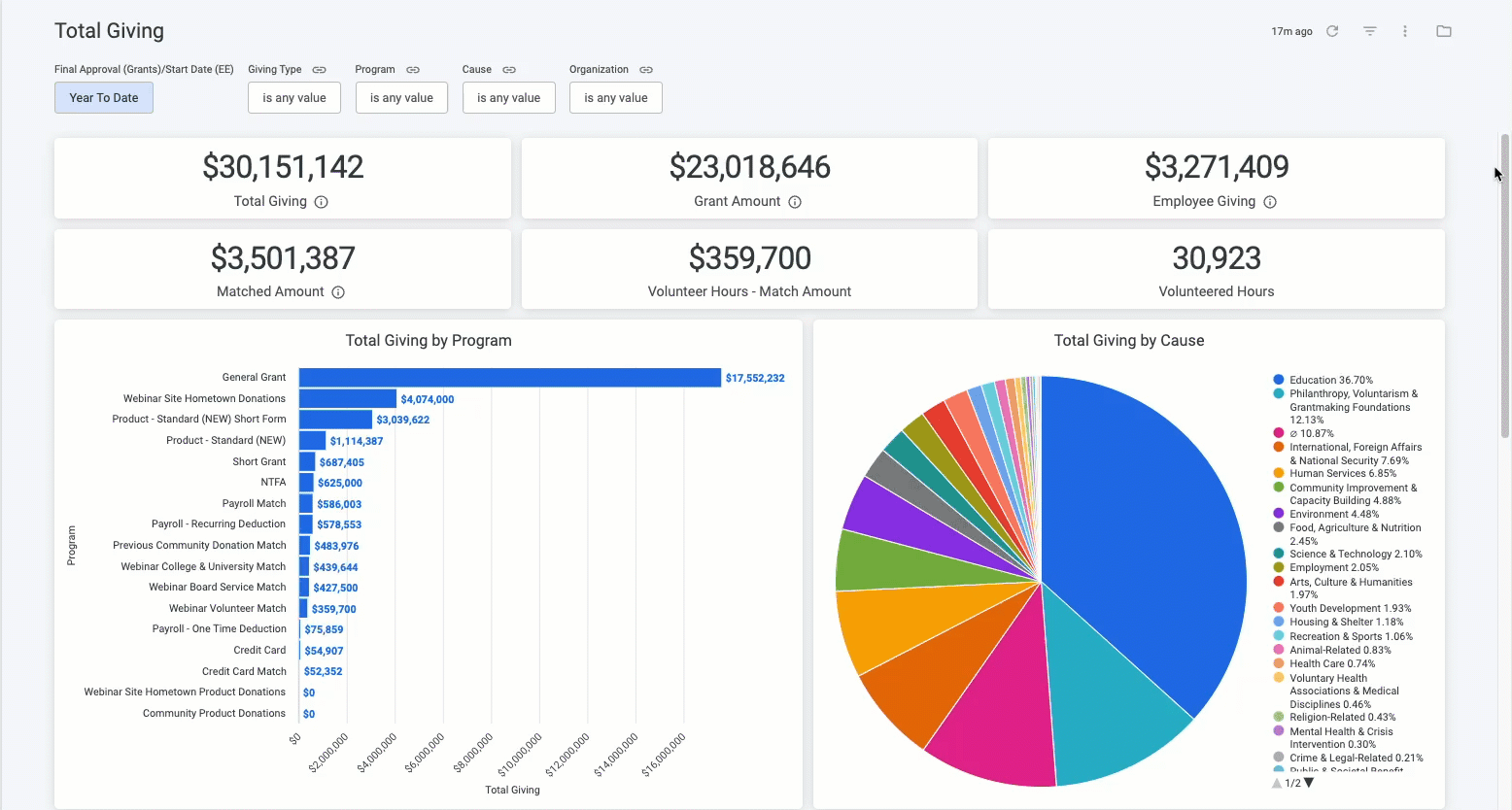This screenshot has height=810, width=1512.
Task: Click the 17m ago refresh timestamp
Action: pos(1291,32)
